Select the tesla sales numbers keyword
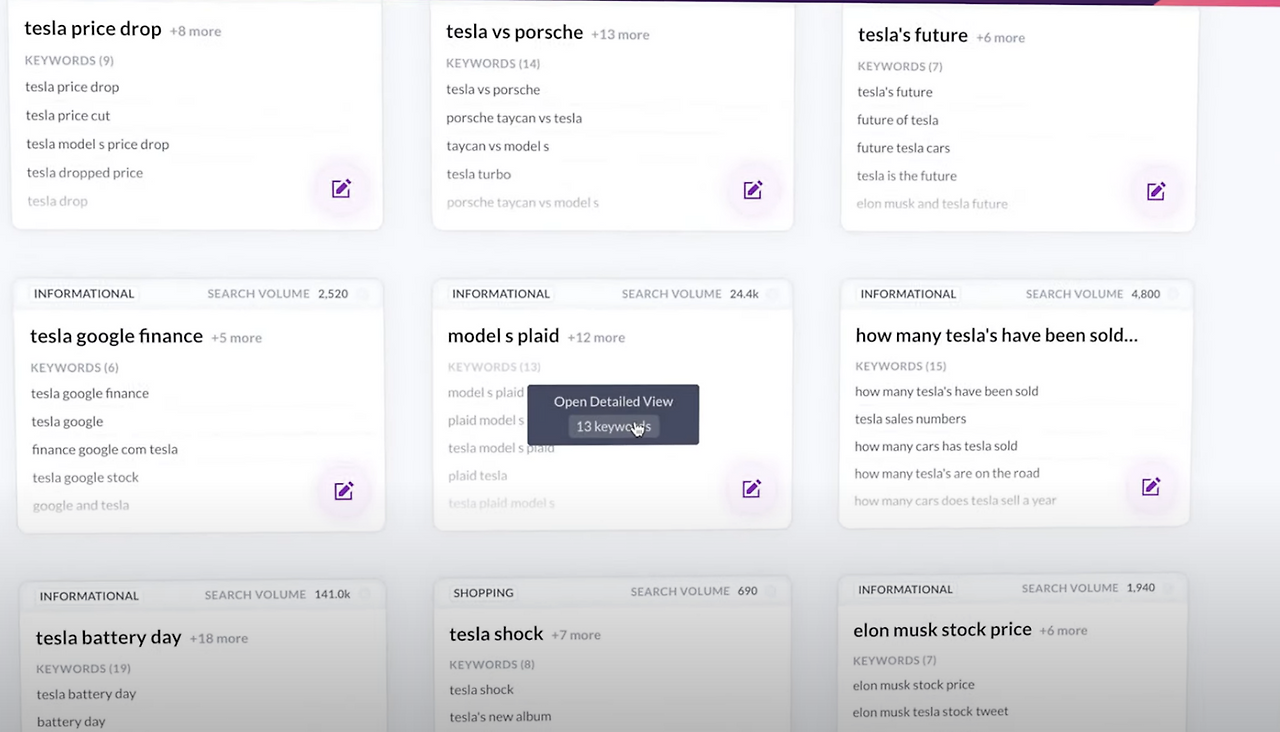Image resolution: width=1280 pixels, height=732 pixels. (x=910, y=419)
